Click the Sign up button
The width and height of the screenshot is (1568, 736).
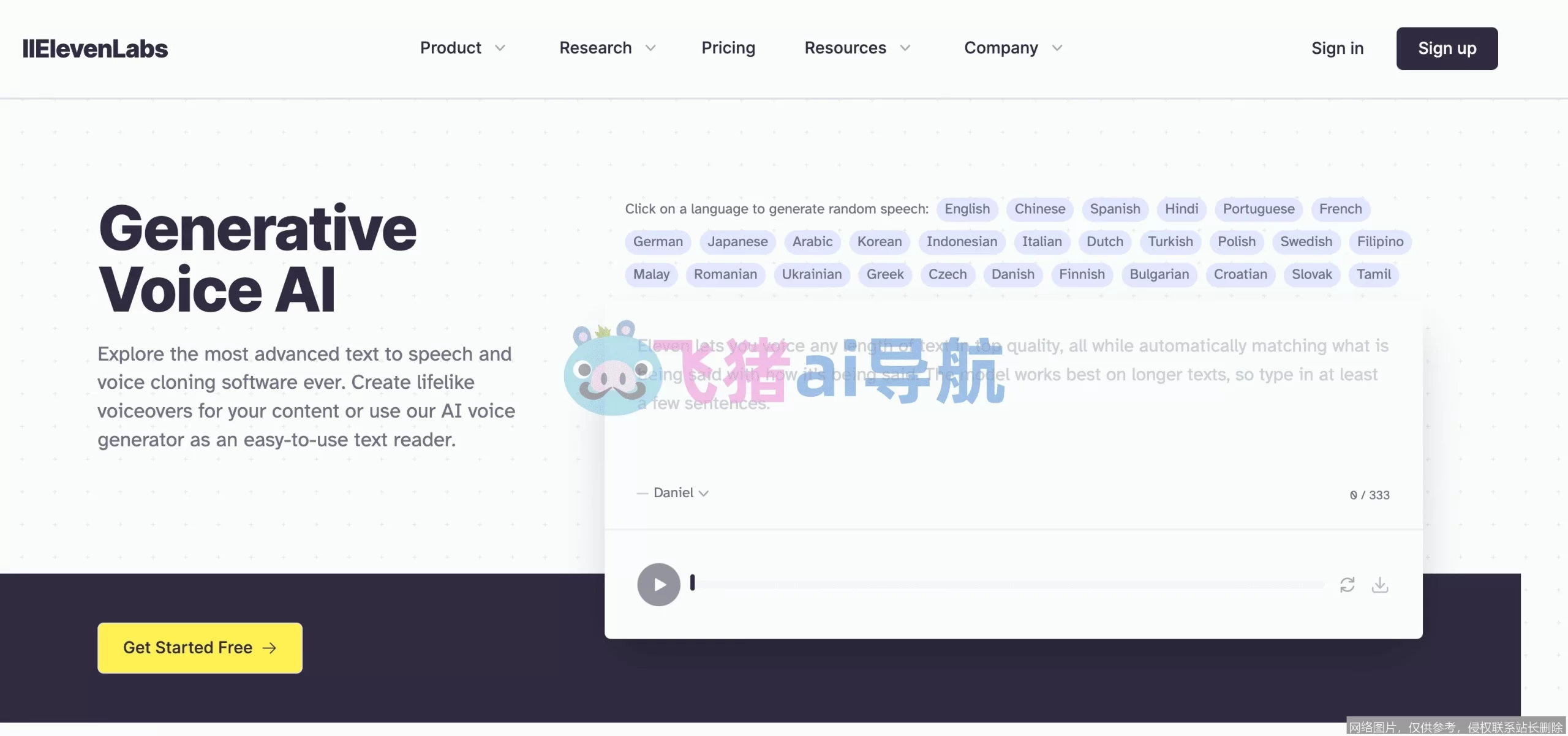coord(1447,48)
